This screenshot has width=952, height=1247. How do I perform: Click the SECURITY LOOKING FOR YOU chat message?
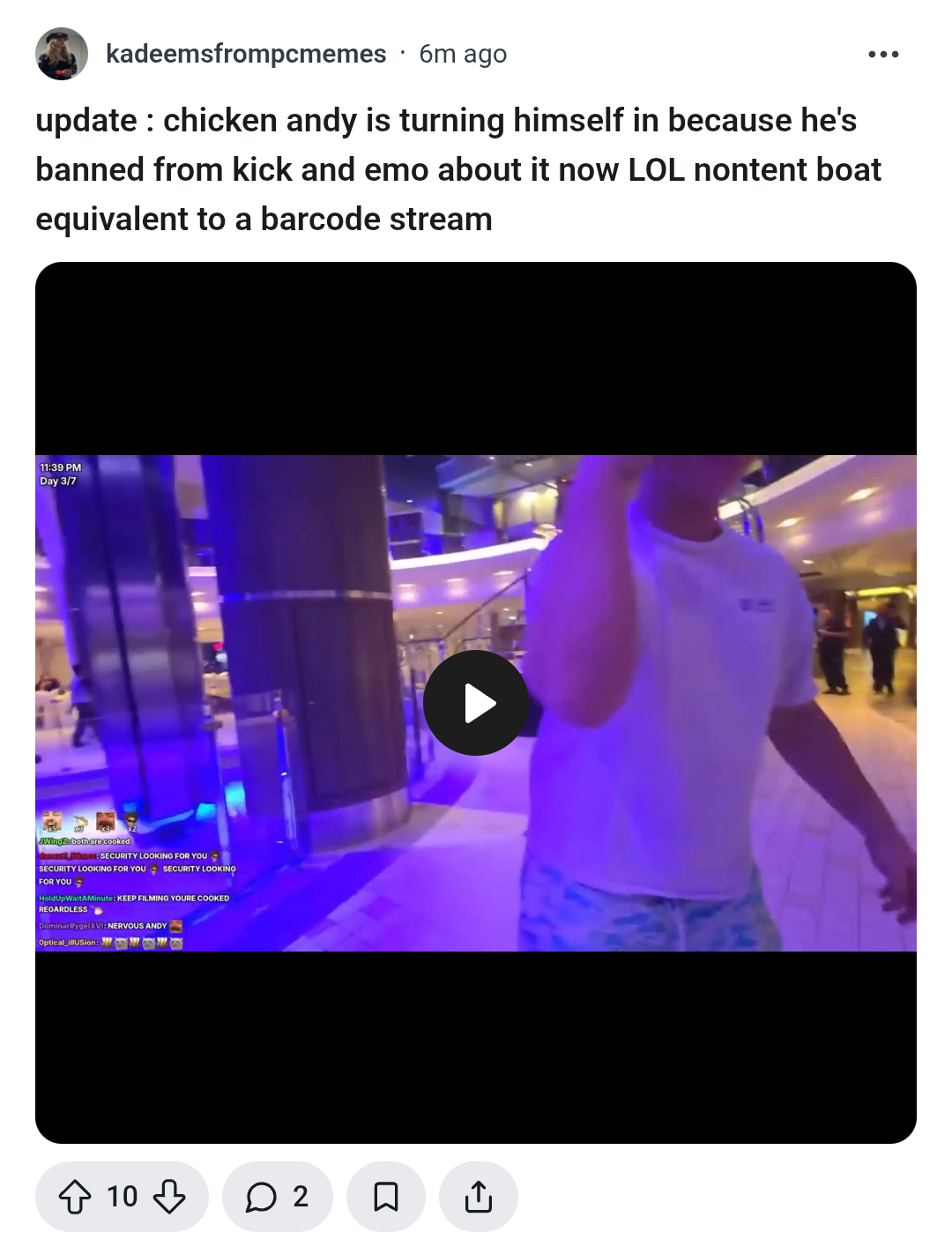click(138, 869)
